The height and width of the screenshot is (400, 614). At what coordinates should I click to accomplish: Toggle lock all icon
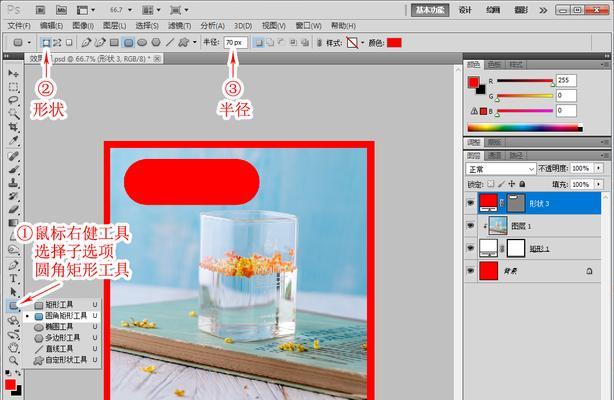(x=522, y=184)
